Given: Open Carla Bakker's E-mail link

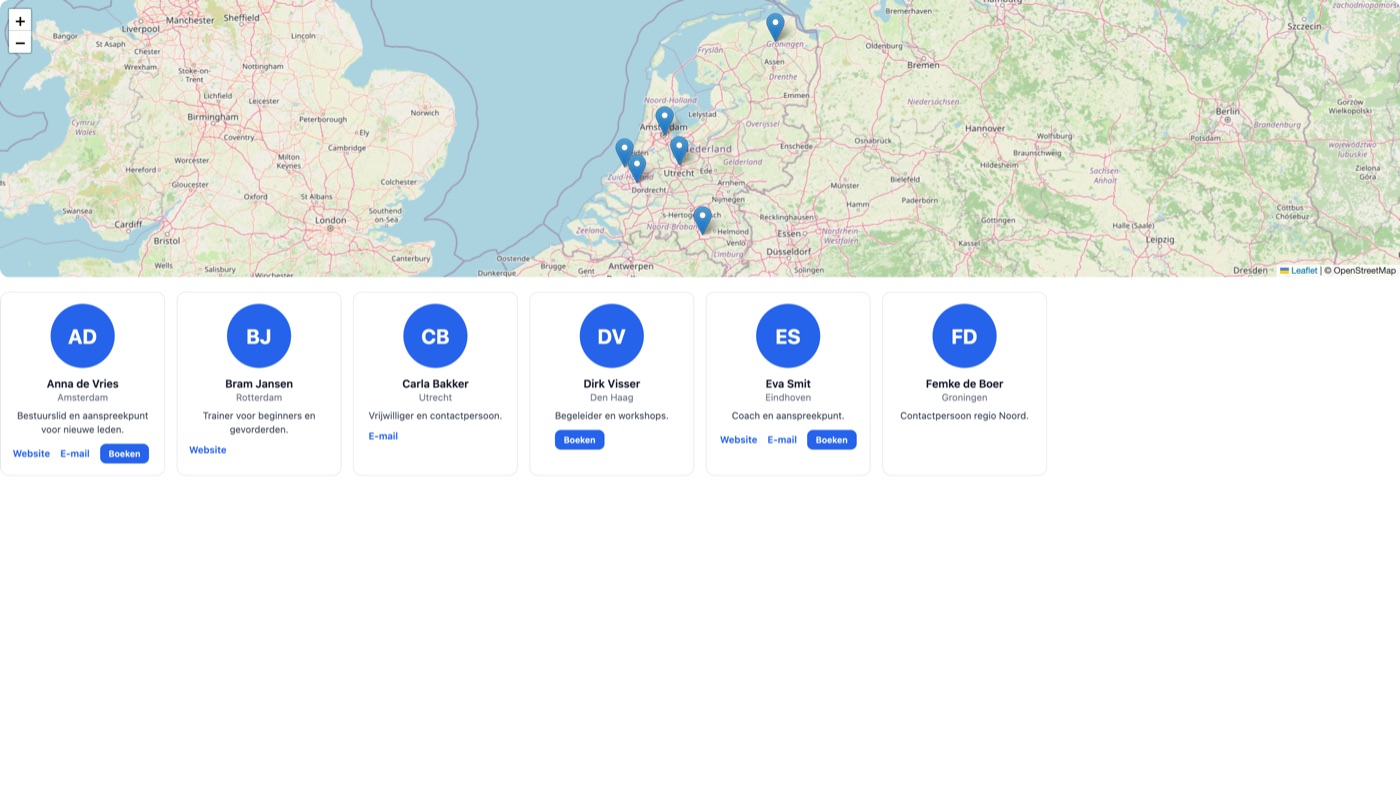Looking at the screenshot, I should [383, 436].
